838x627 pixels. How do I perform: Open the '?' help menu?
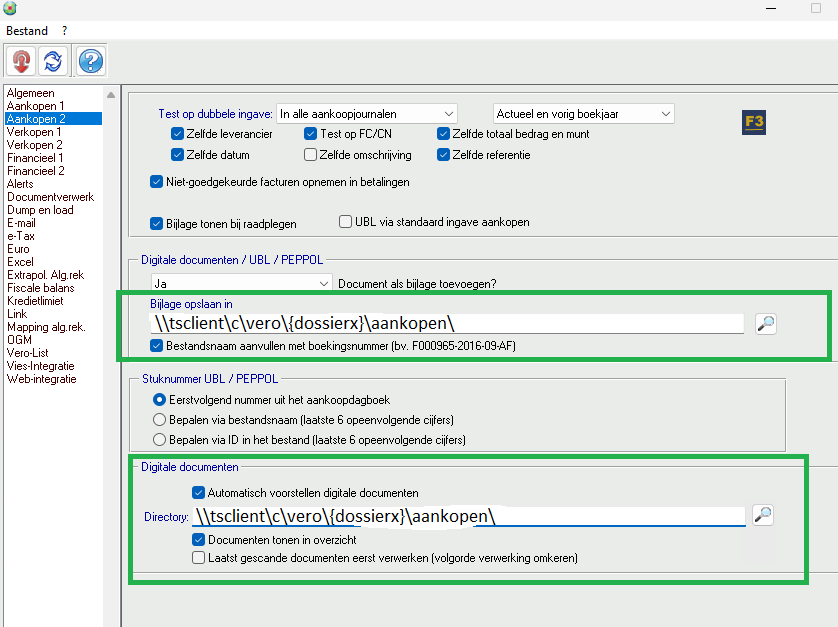point(64,31)
